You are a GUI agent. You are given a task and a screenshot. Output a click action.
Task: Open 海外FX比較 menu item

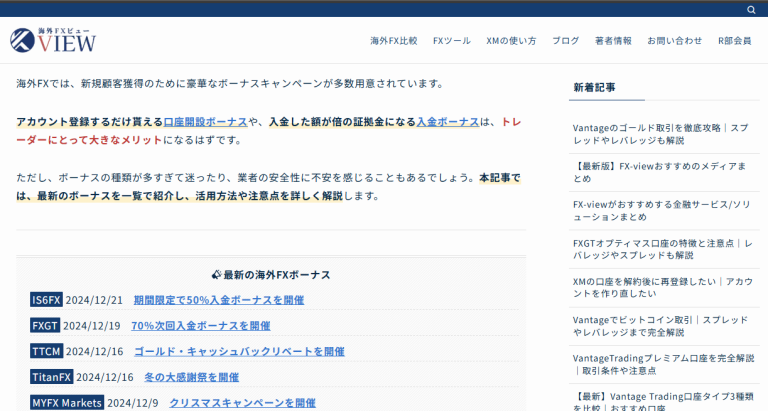393,41
